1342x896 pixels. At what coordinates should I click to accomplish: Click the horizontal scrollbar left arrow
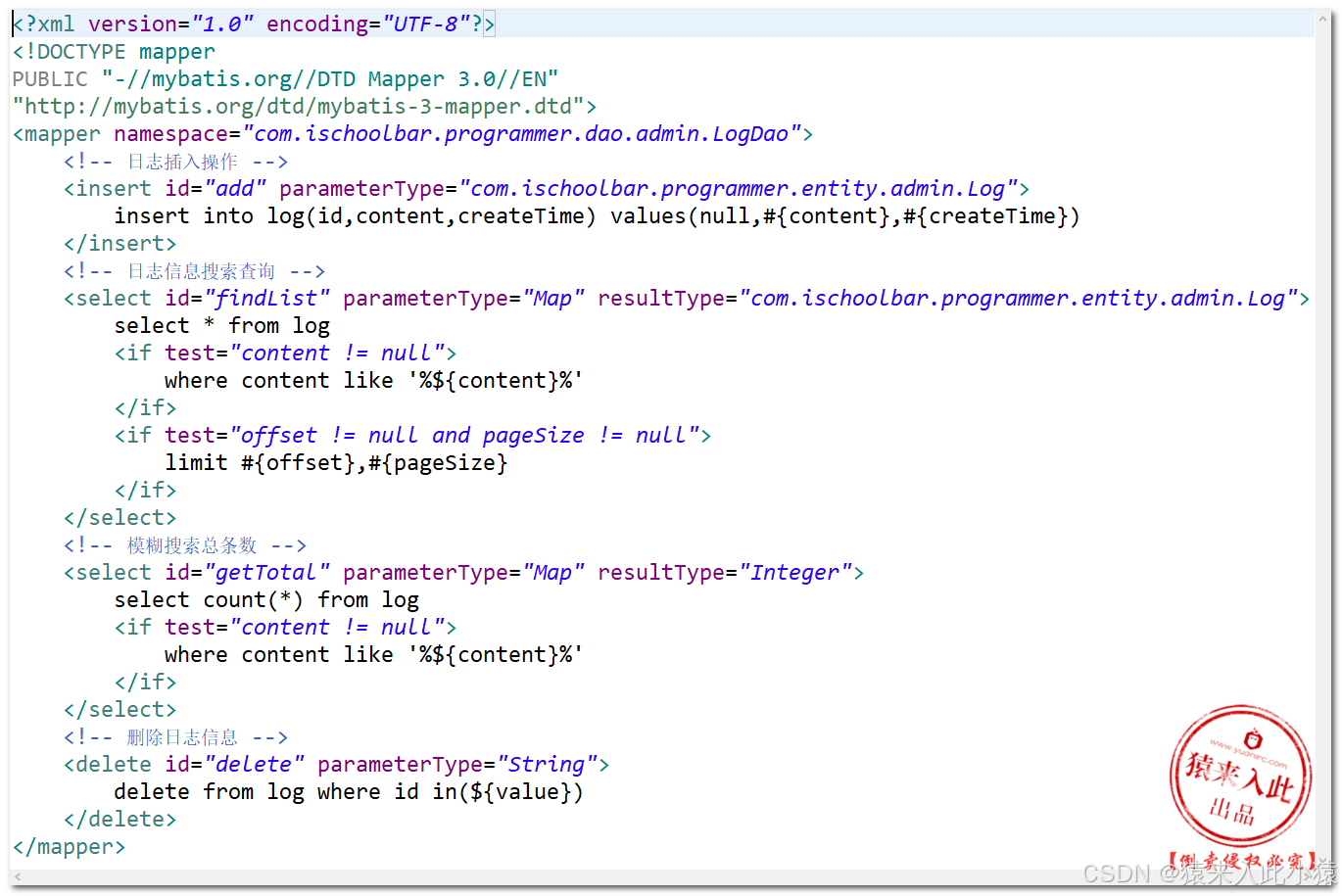click(17, 877)
